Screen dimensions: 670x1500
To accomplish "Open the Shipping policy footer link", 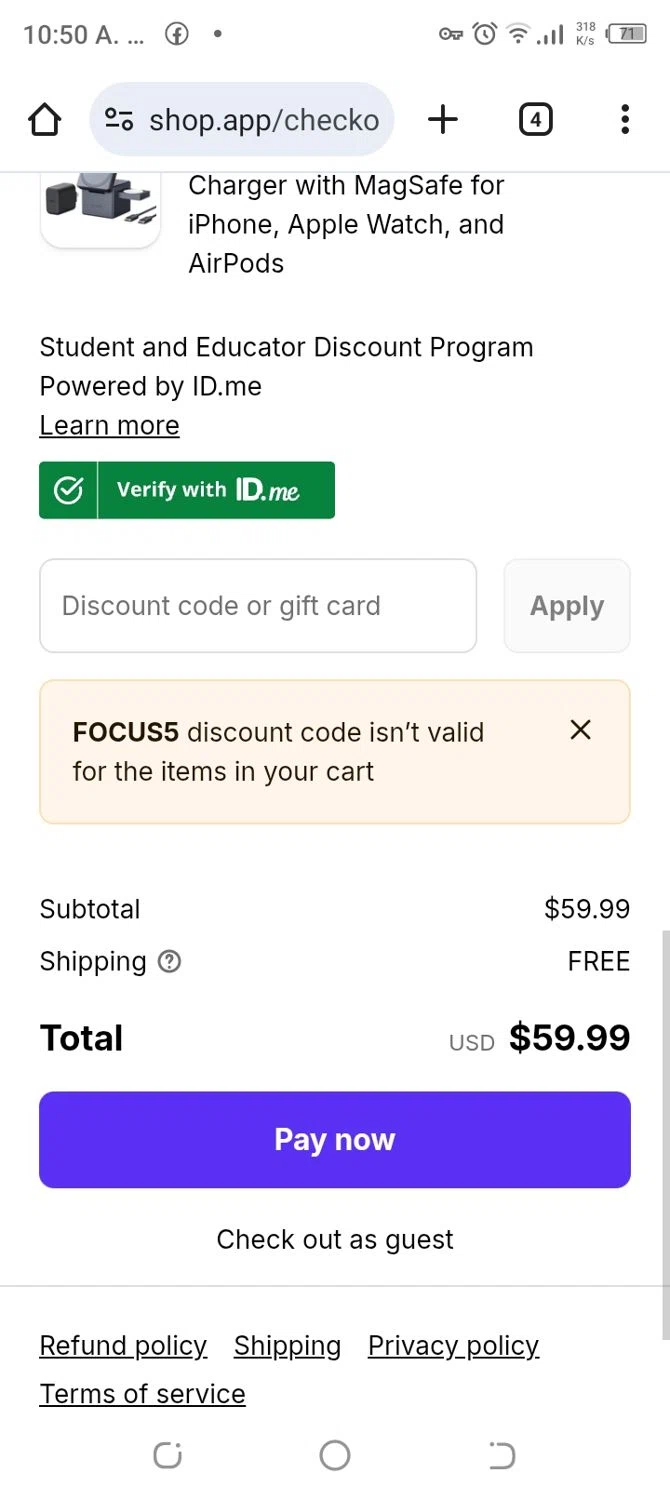I will click(x=287, y=1346).
